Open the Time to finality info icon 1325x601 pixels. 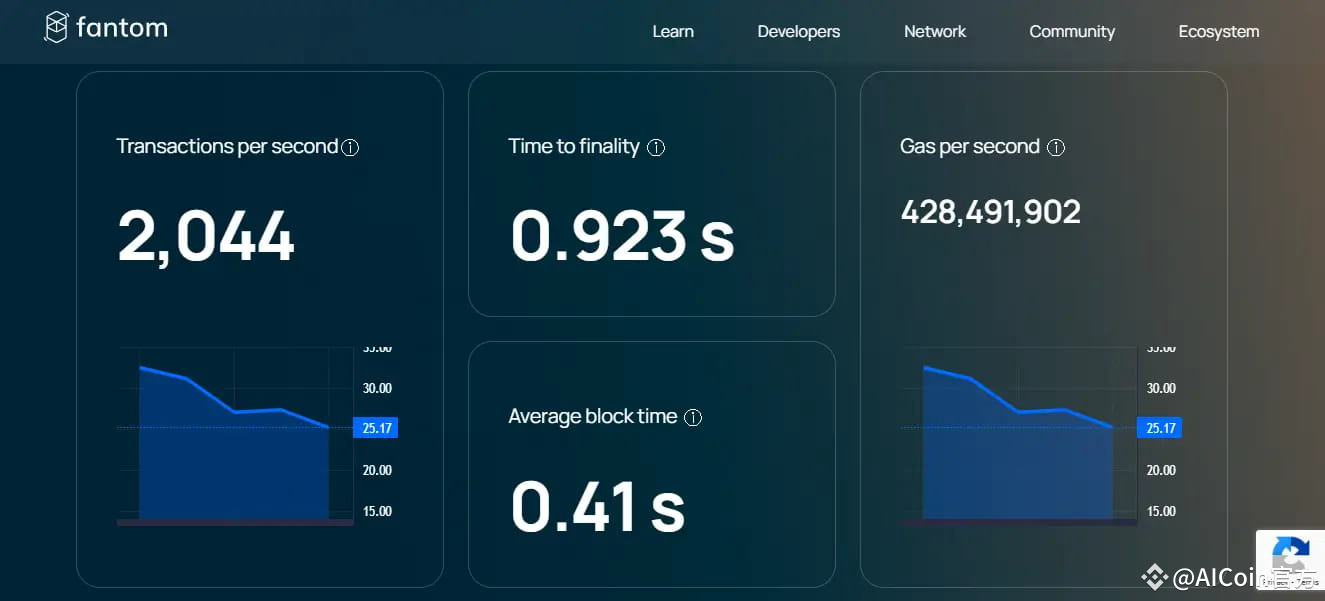pos(656,146)
